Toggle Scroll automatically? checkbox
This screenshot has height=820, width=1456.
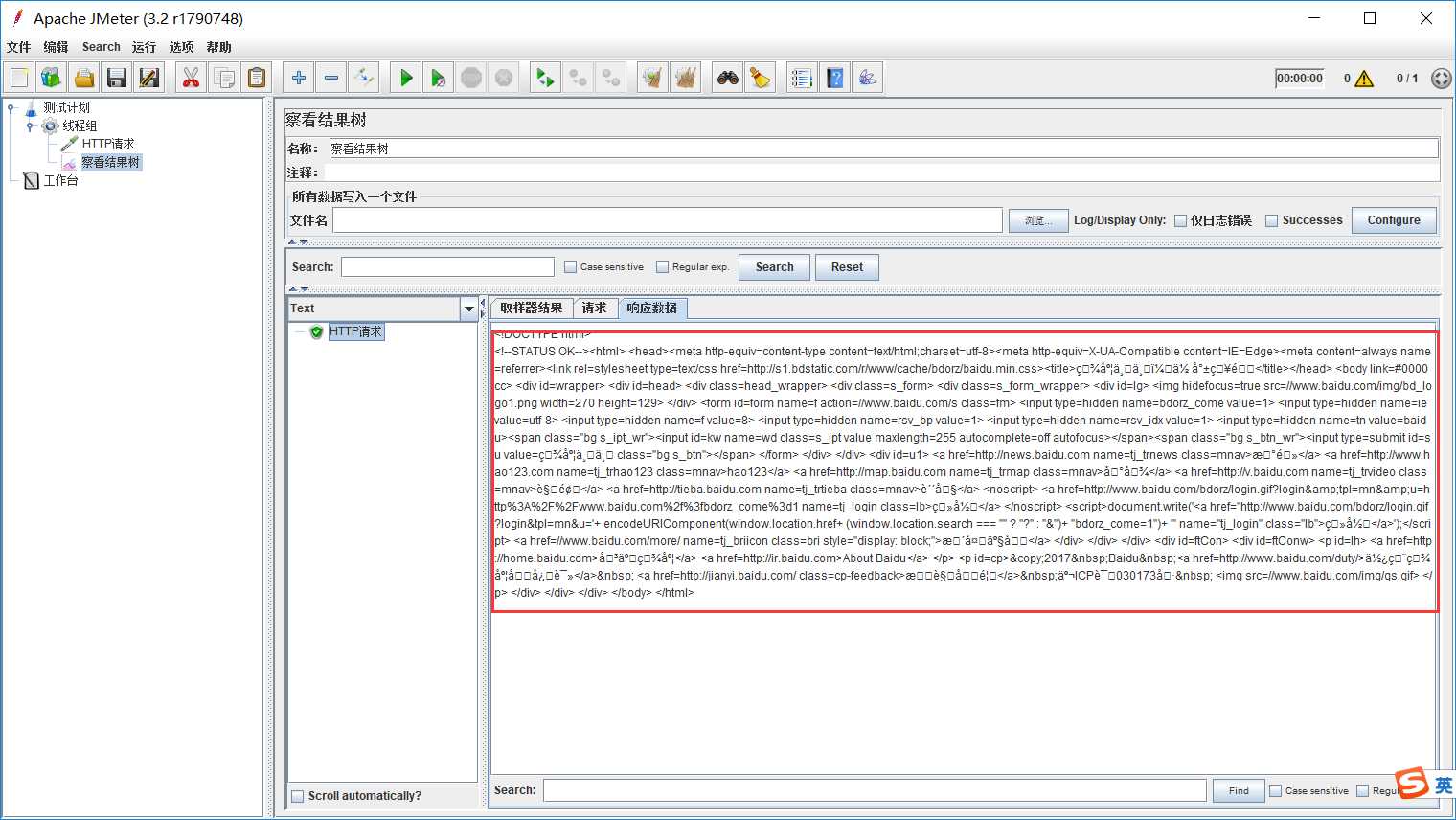[298, 796]
